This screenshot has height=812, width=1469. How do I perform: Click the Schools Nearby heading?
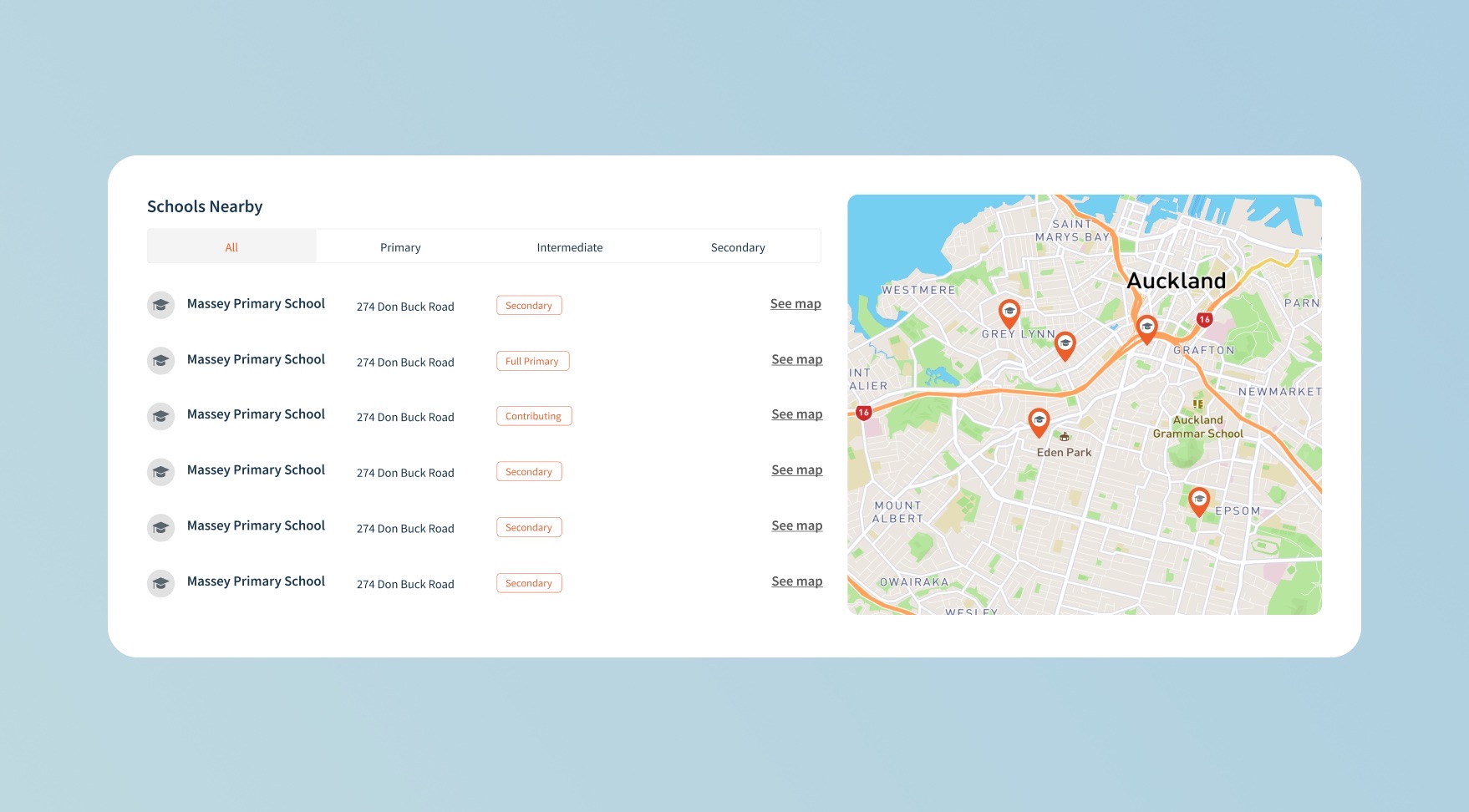(x=205, y=206)
